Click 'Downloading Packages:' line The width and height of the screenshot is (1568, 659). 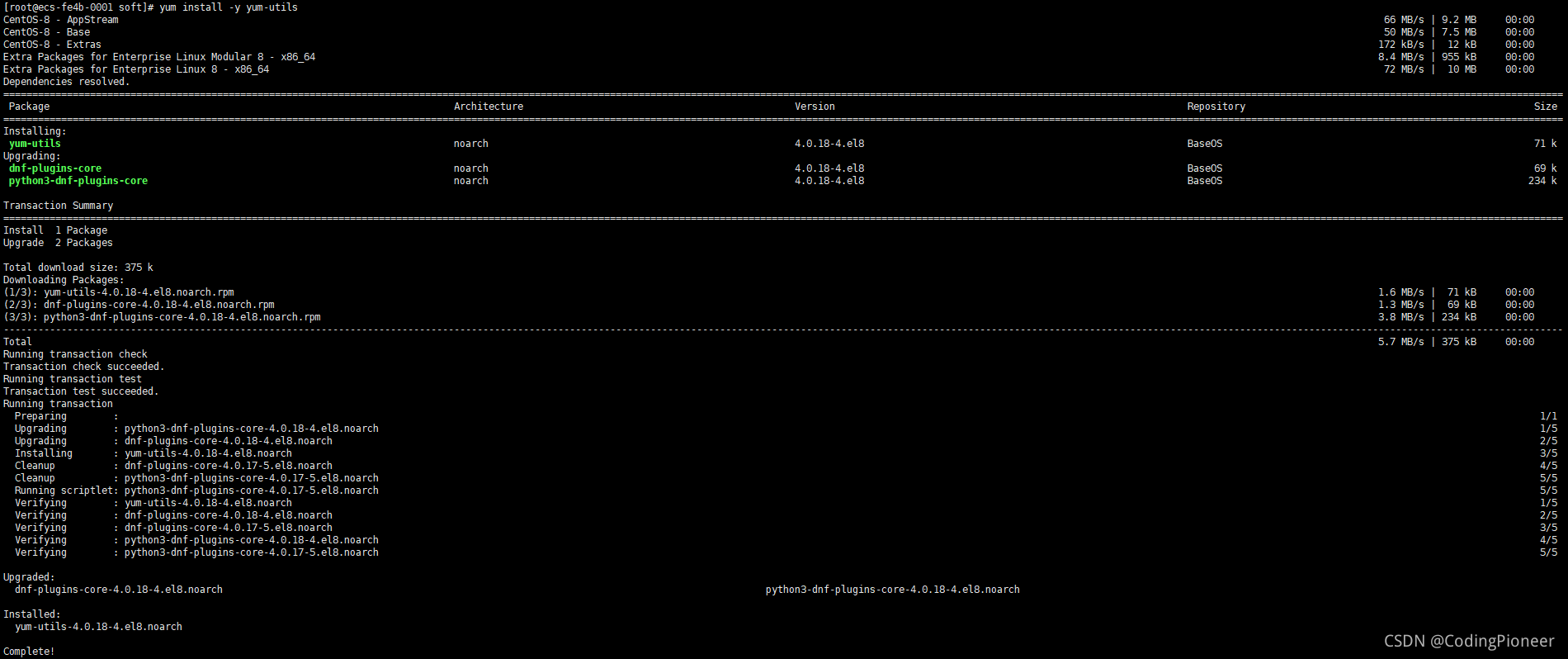[x=64, y=280]
